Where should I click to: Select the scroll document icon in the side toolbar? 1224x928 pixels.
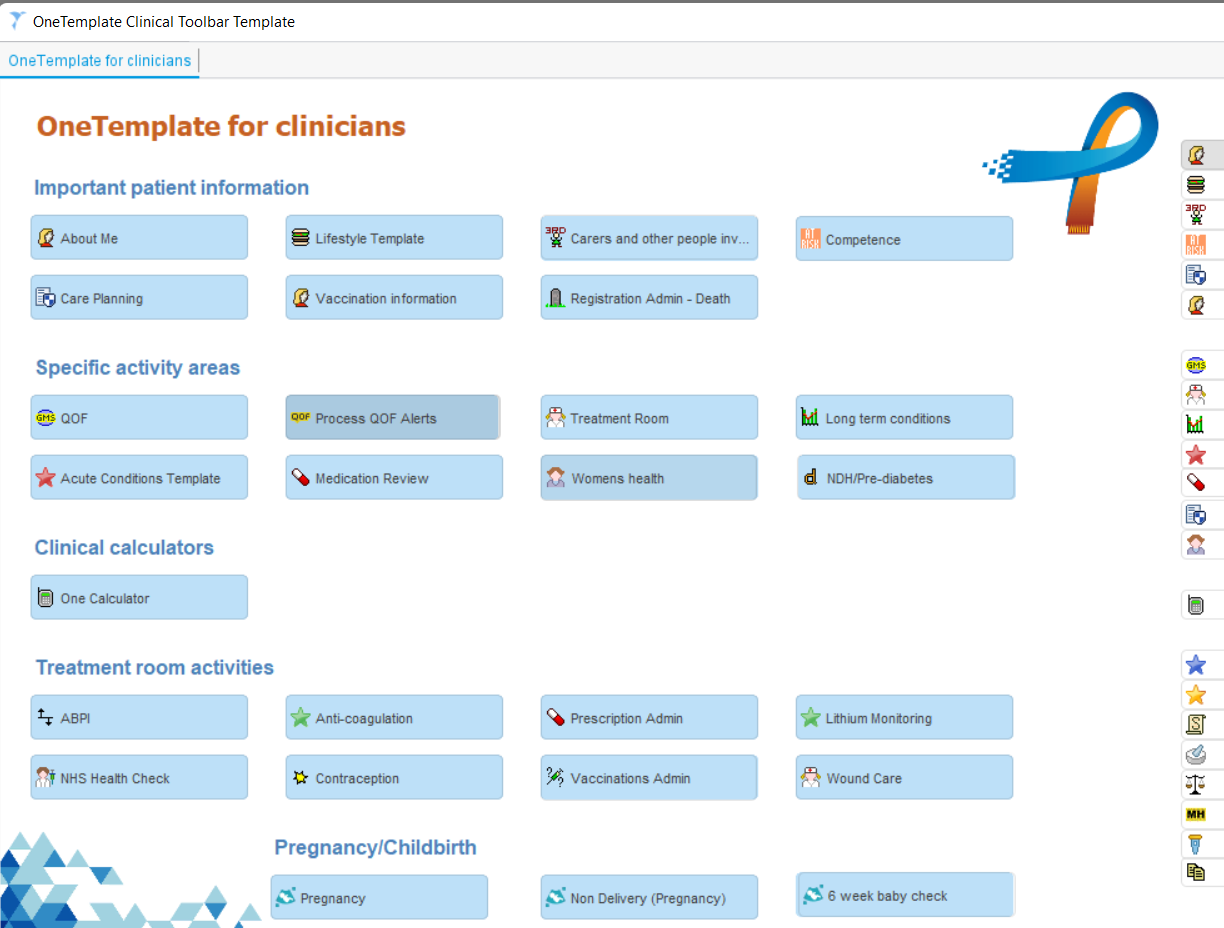click(x=1195, y=725)
